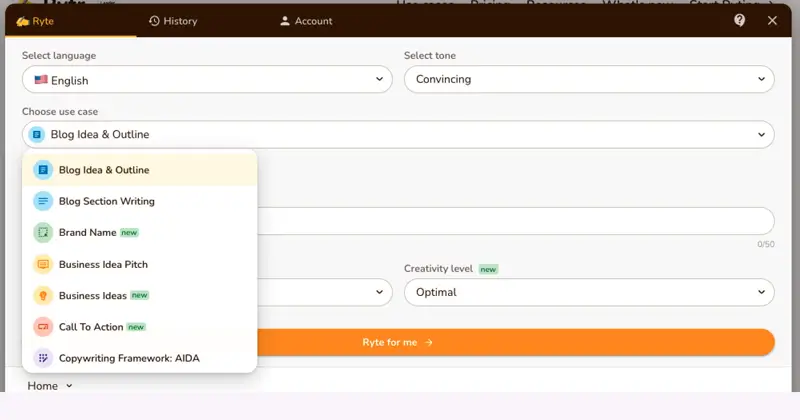The image size is (800, 420).
Task: Click the History clock icon
Action: (154, 21)
